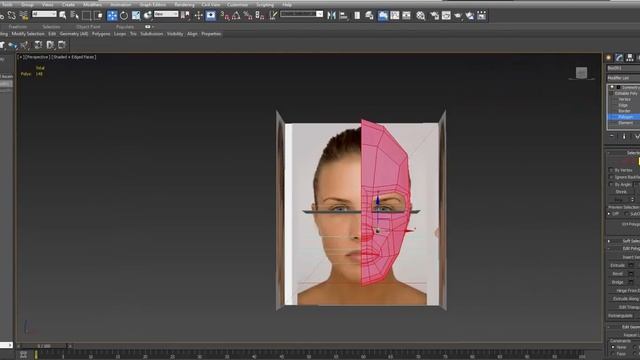Click the time slider handle

point(44,346)
